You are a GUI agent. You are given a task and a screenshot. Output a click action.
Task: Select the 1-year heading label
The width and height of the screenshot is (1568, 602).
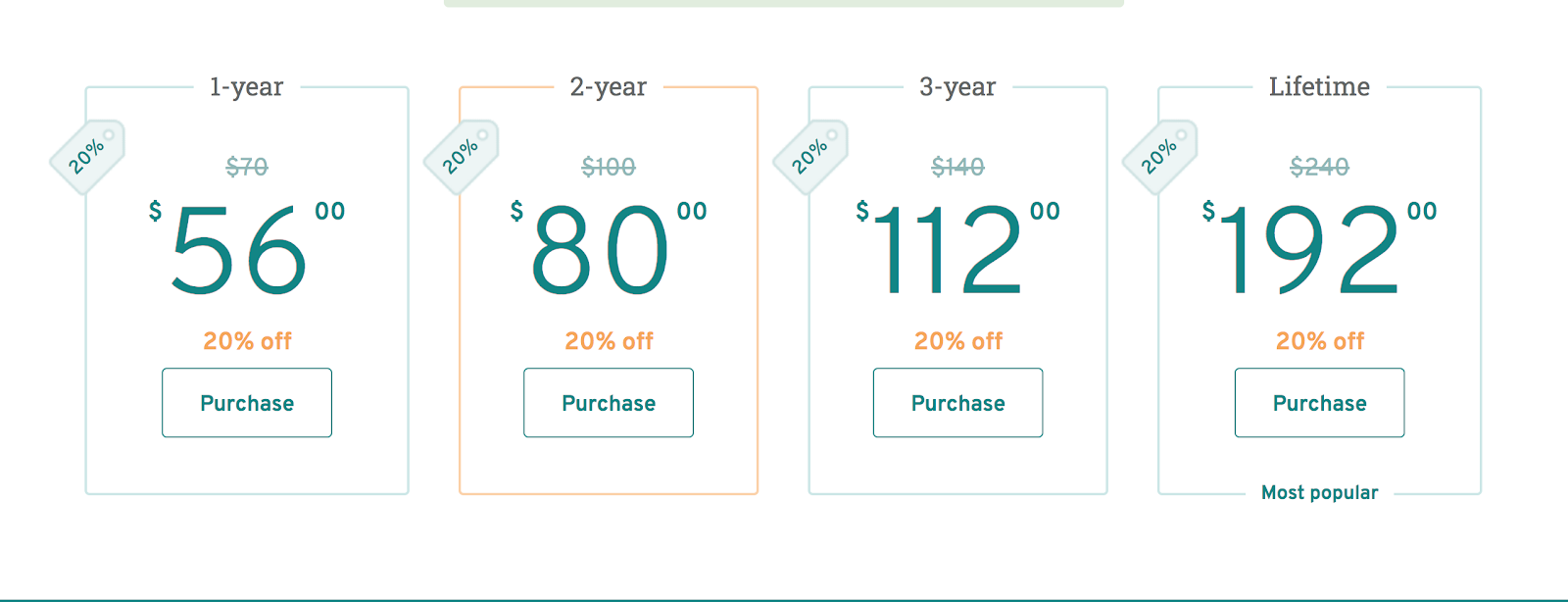click(246, 87)
